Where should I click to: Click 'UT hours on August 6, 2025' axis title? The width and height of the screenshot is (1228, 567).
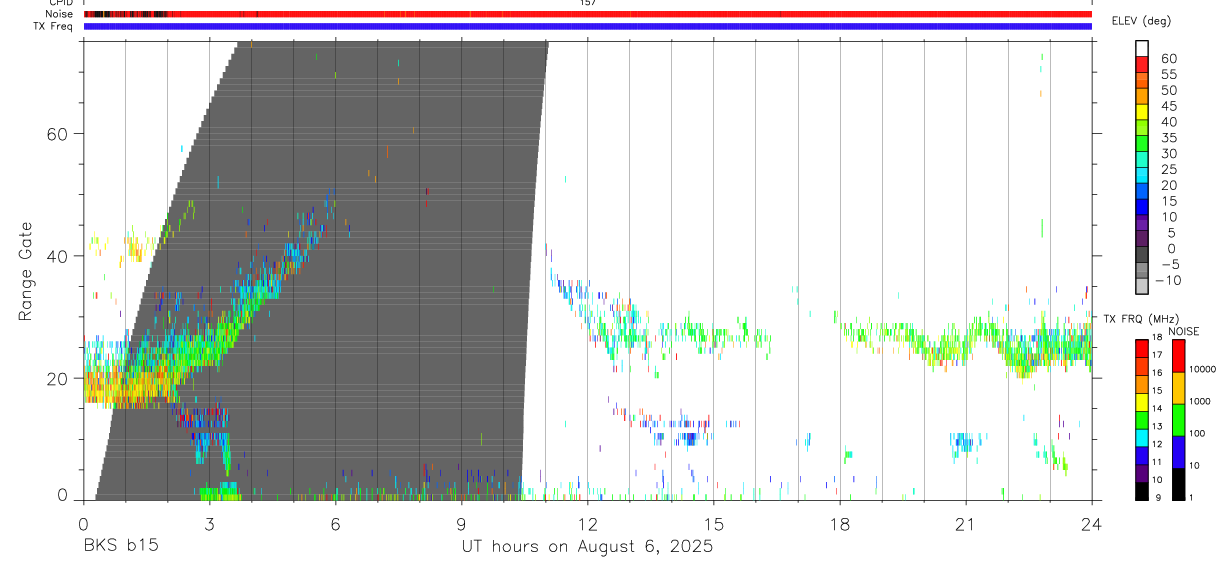coord(587,547)
